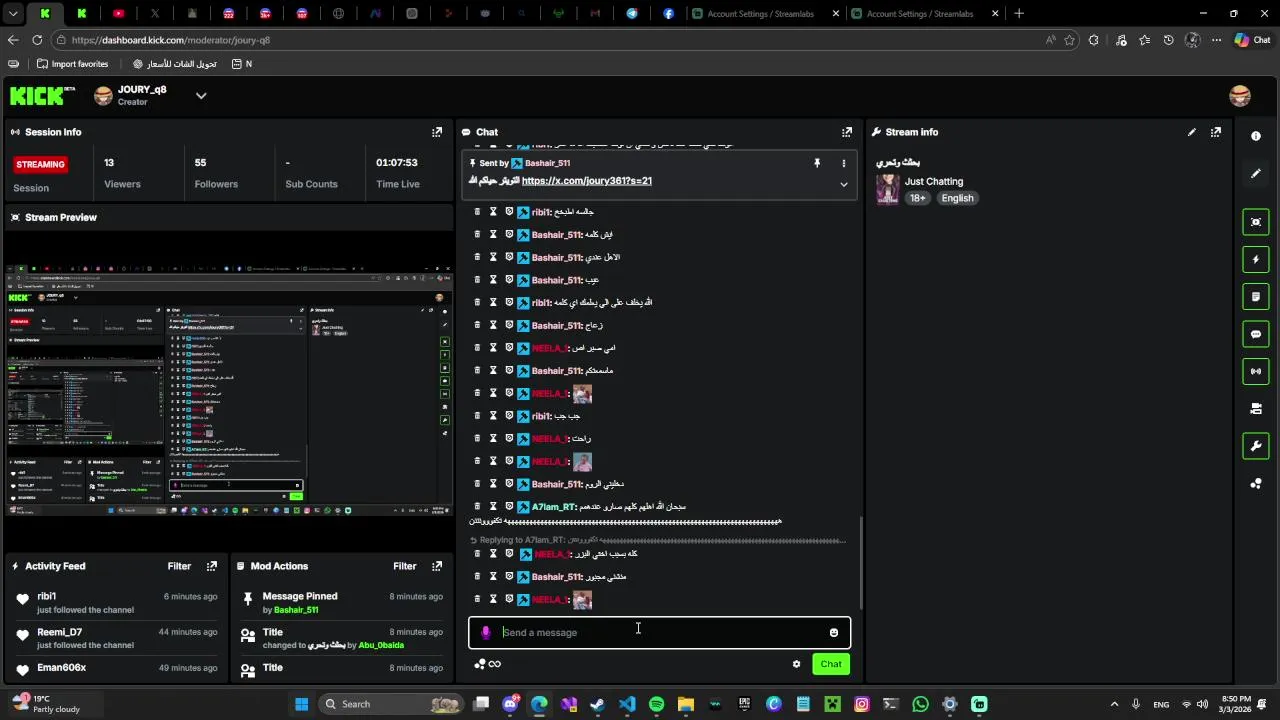
Task: Open the Windows Start menu
Action: pyautogui.click(x=301, y=704)
